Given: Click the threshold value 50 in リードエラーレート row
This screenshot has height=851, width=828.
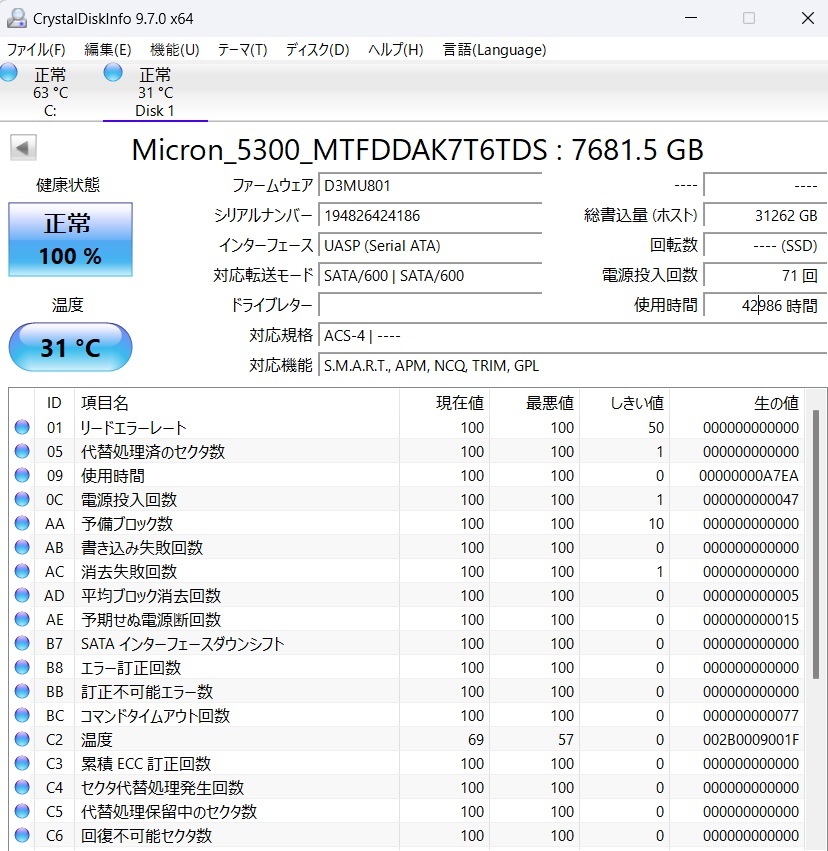Looking at the screenshot, I should pyautogui.click(x=656, y=427).
